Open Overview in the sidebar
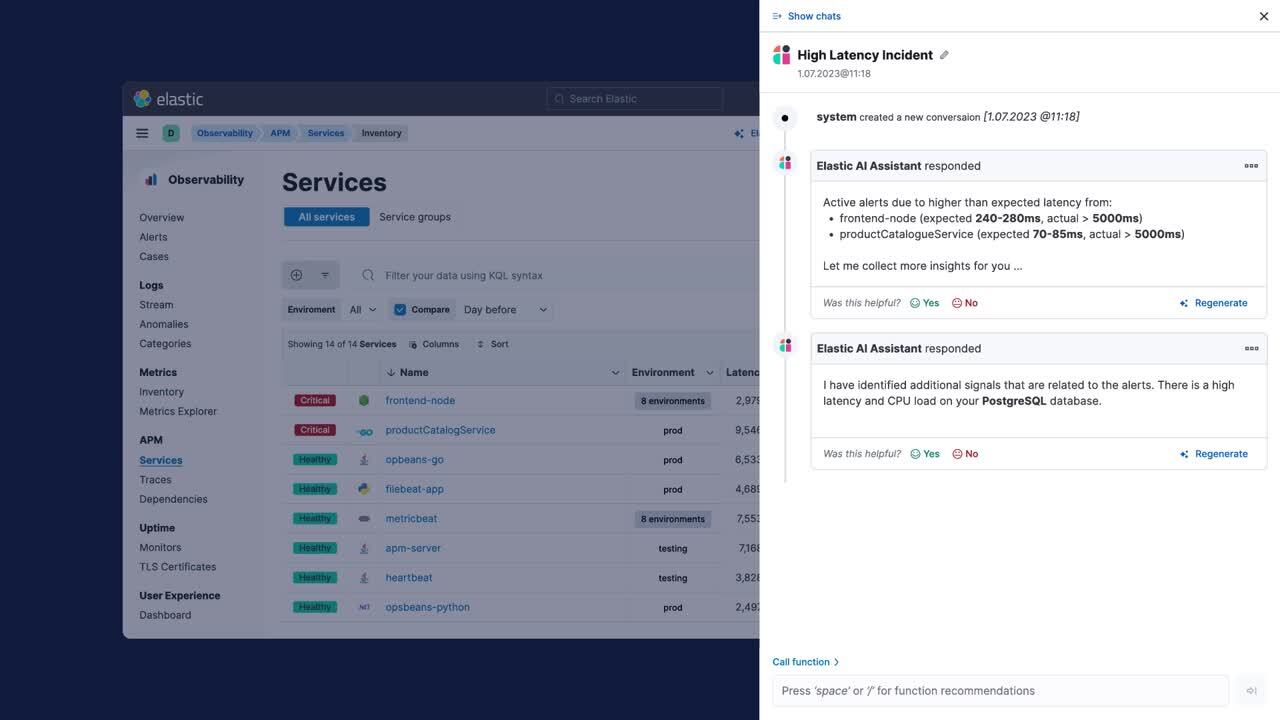 (162, 218)
